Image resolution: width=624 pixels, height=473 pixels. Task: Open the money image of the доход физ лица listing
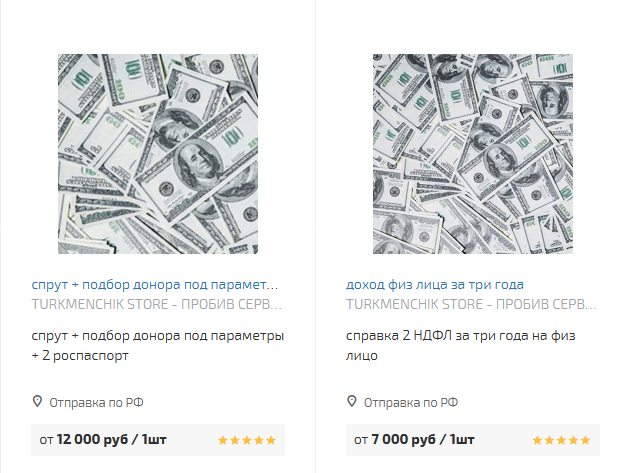(x=472, y=153)
